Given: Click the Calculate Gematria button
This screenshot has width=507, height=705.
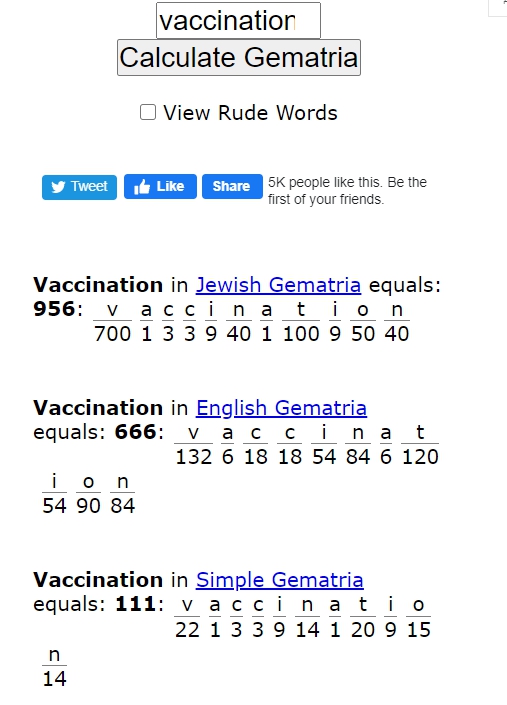Looking at the screenshot, I should (239, 58).
